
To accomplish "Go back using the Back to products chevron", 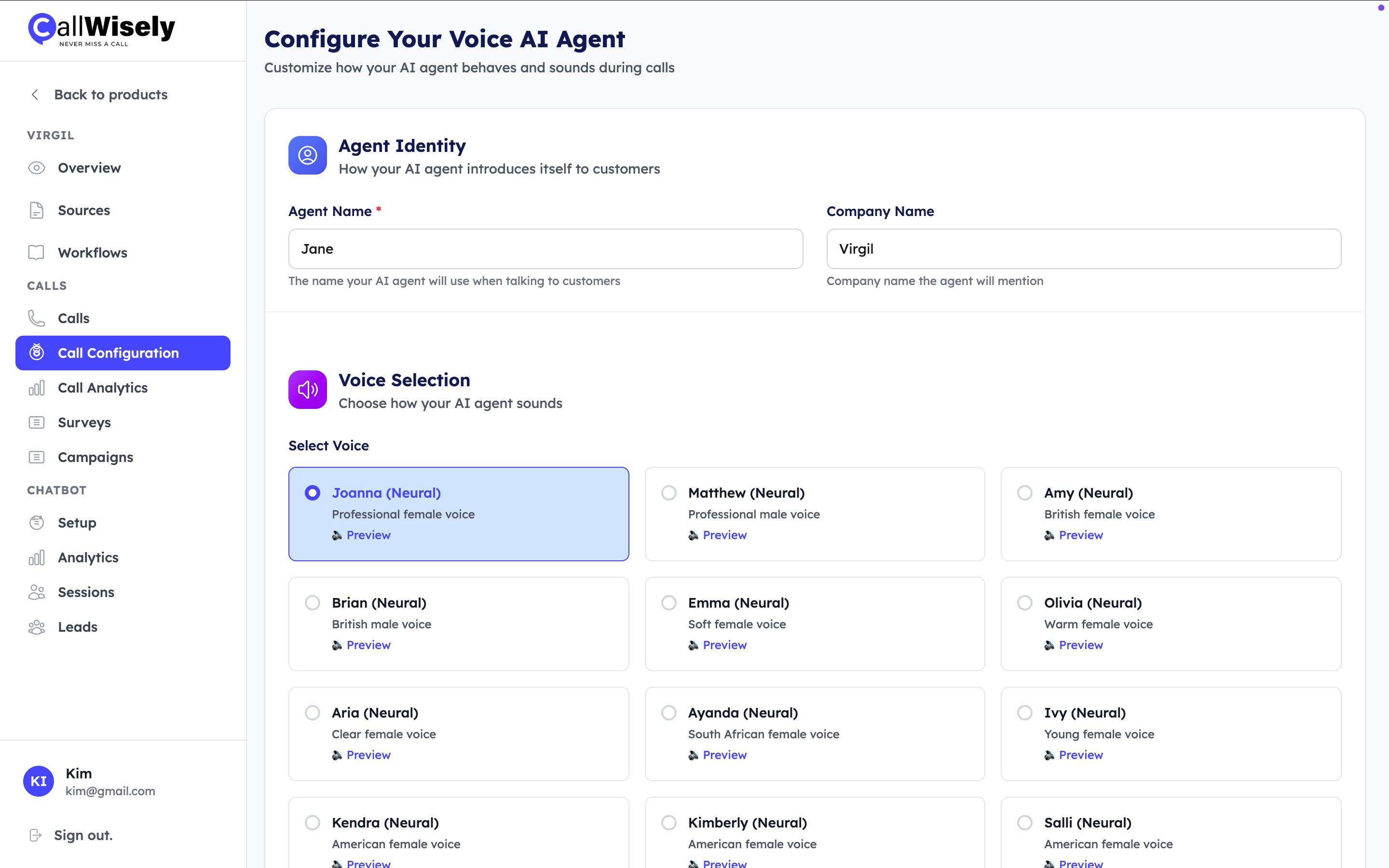I will tap(35, 95).
